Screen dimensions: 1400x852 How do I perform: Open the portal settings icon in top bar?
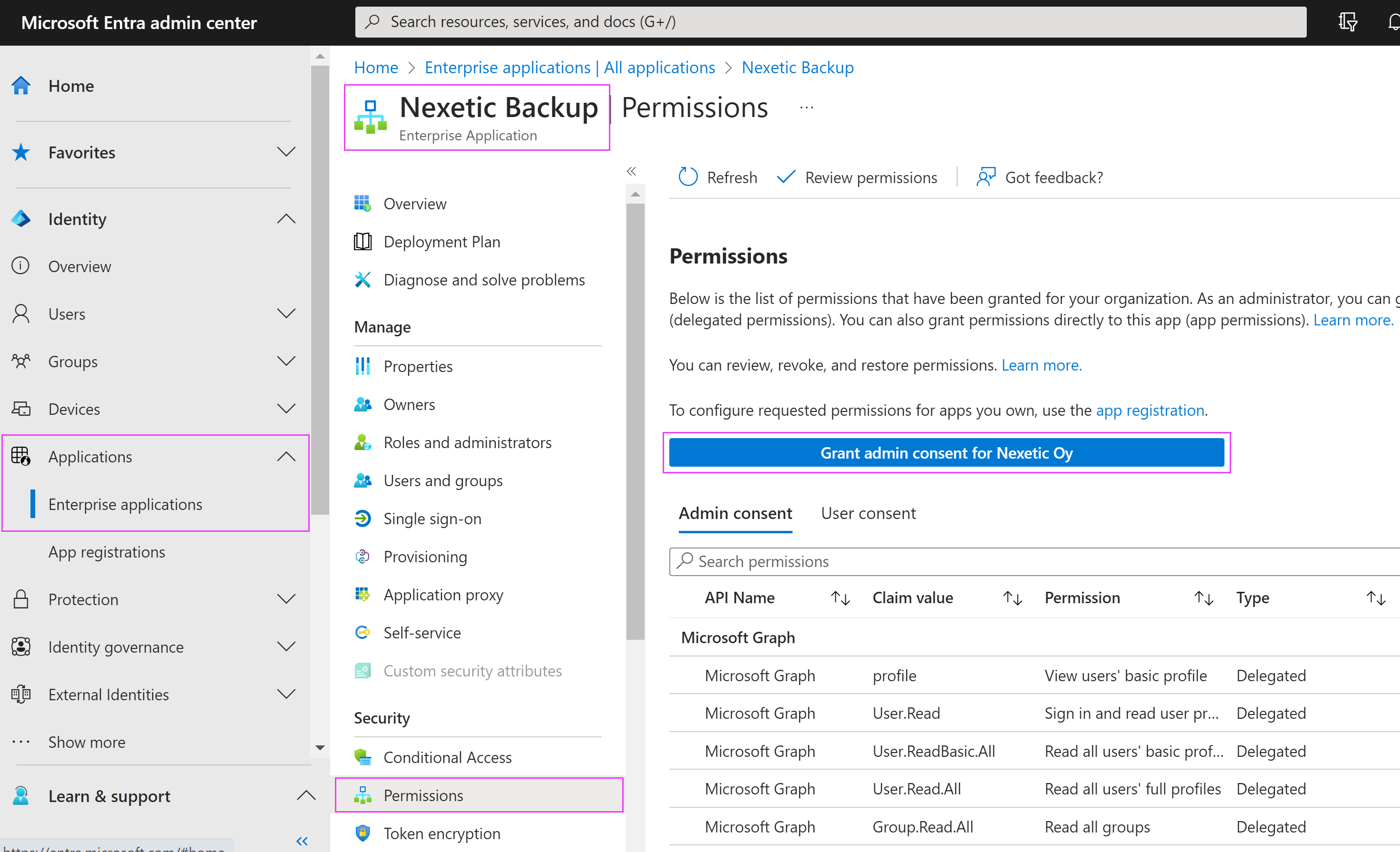click(1348, 21)
